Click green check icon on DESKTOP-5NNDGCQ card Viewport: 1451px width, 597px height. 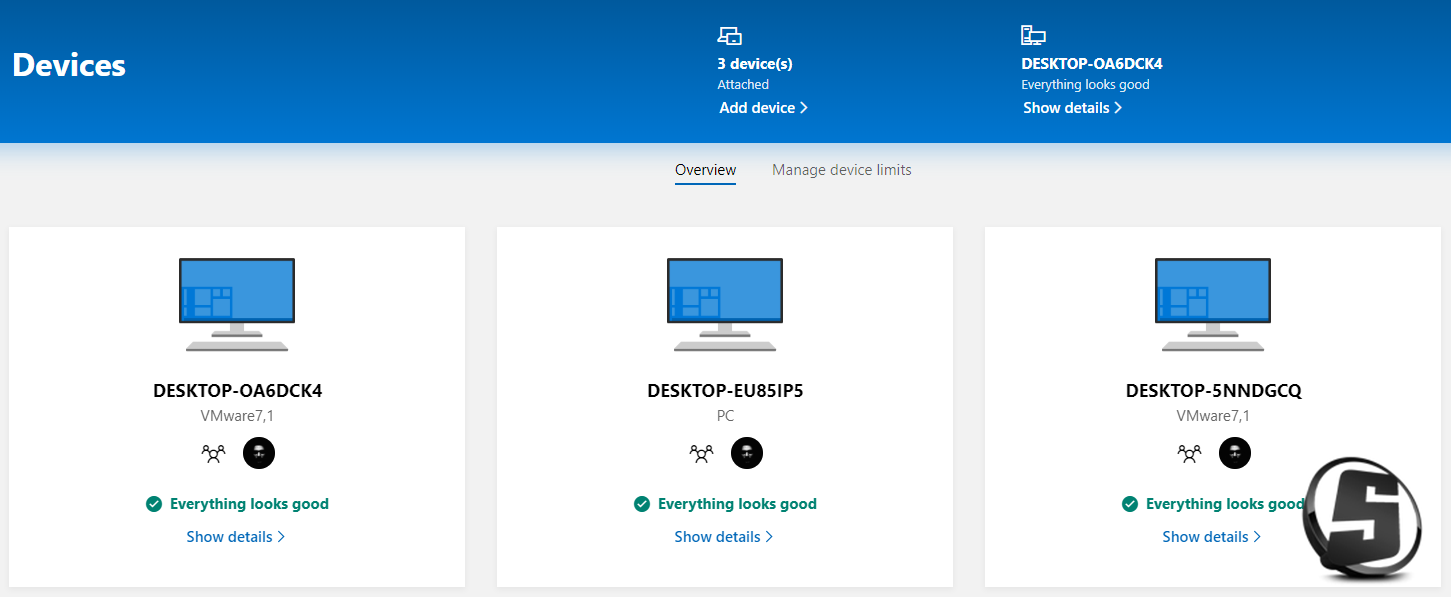(x=1130, y=504)
